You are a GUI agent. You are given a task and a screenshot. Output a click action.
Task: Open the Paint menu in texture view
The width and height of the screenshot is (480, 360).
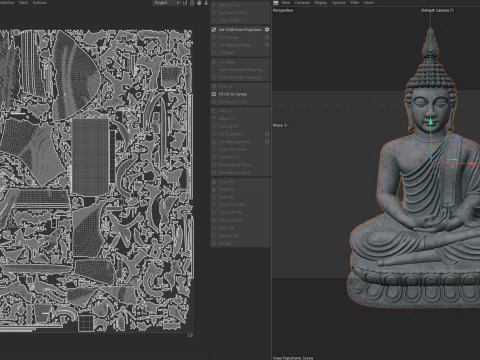[x=23, y=3]
